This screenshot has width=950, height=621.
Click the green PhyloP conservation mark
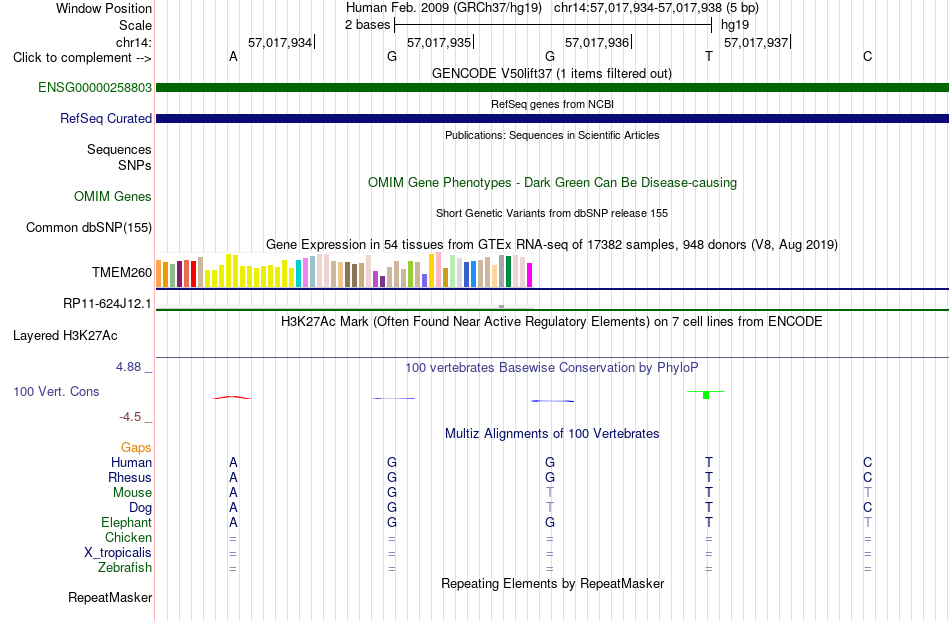pyautogui.click(x=706, y=394)
